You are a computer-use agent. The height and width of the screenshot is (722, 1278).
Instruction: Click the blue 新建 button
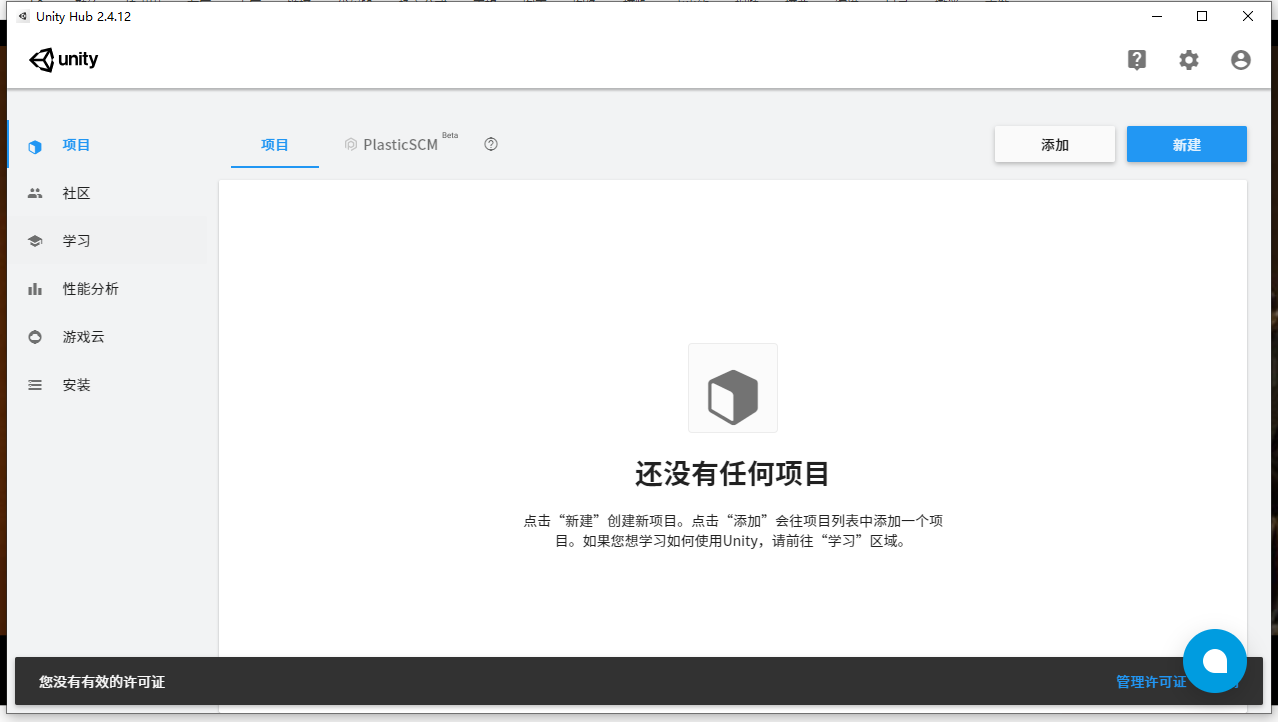pos(1187,144)
